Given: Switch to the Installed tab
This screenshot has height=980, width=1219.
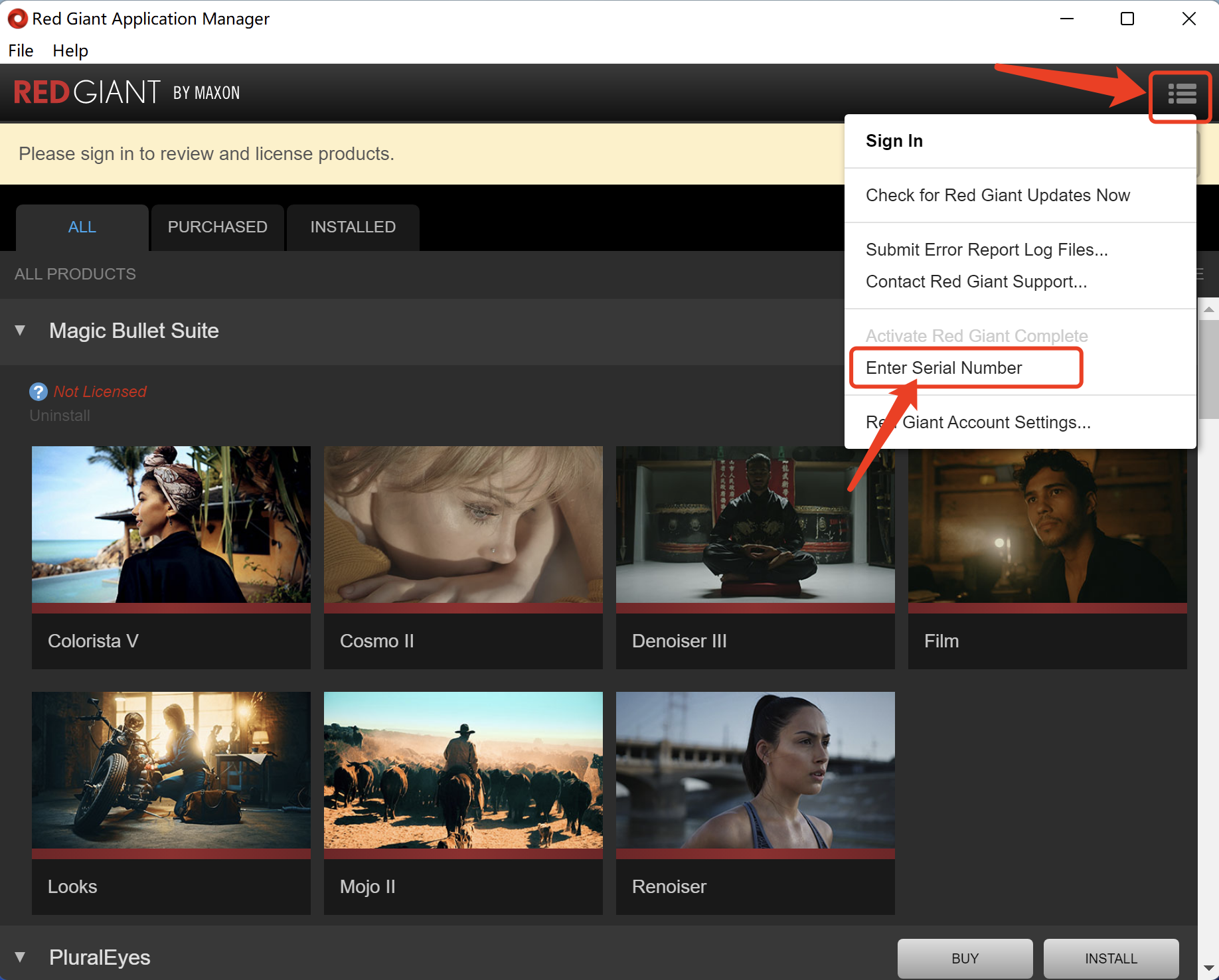Looking at the screenshot, I should 353,227.
